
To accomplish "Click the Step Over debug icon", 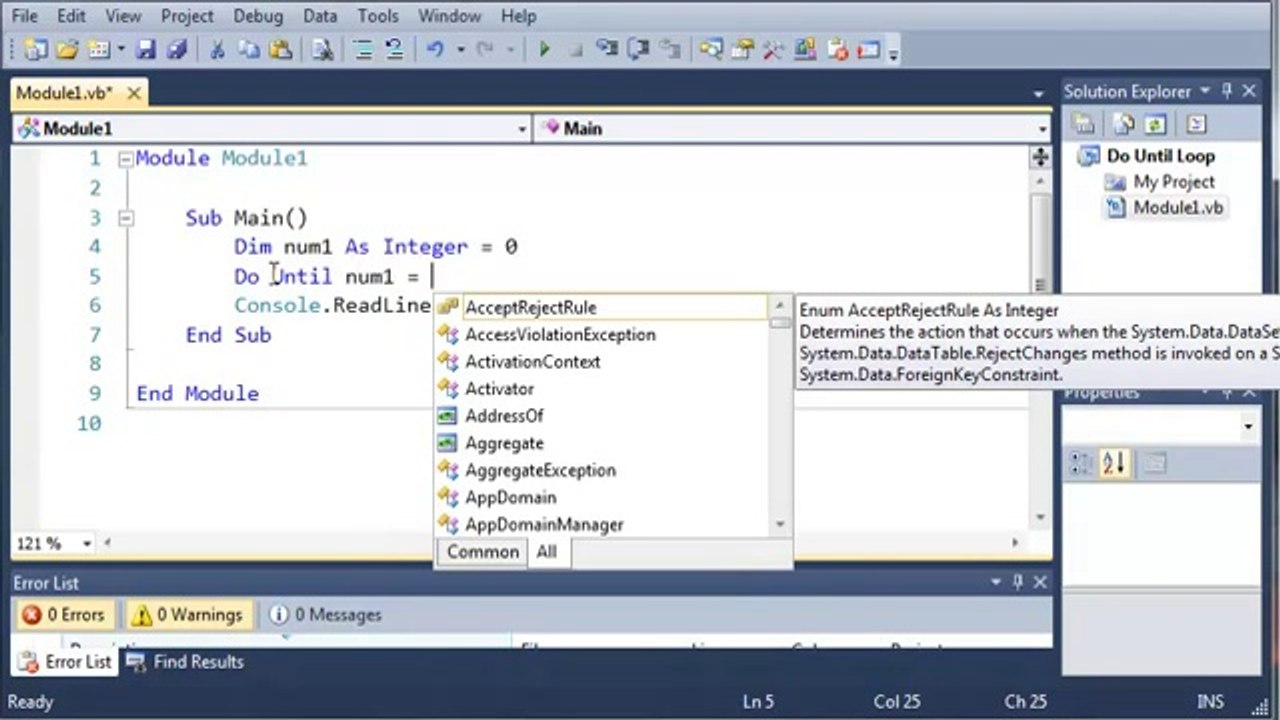I will coord(639,49).
